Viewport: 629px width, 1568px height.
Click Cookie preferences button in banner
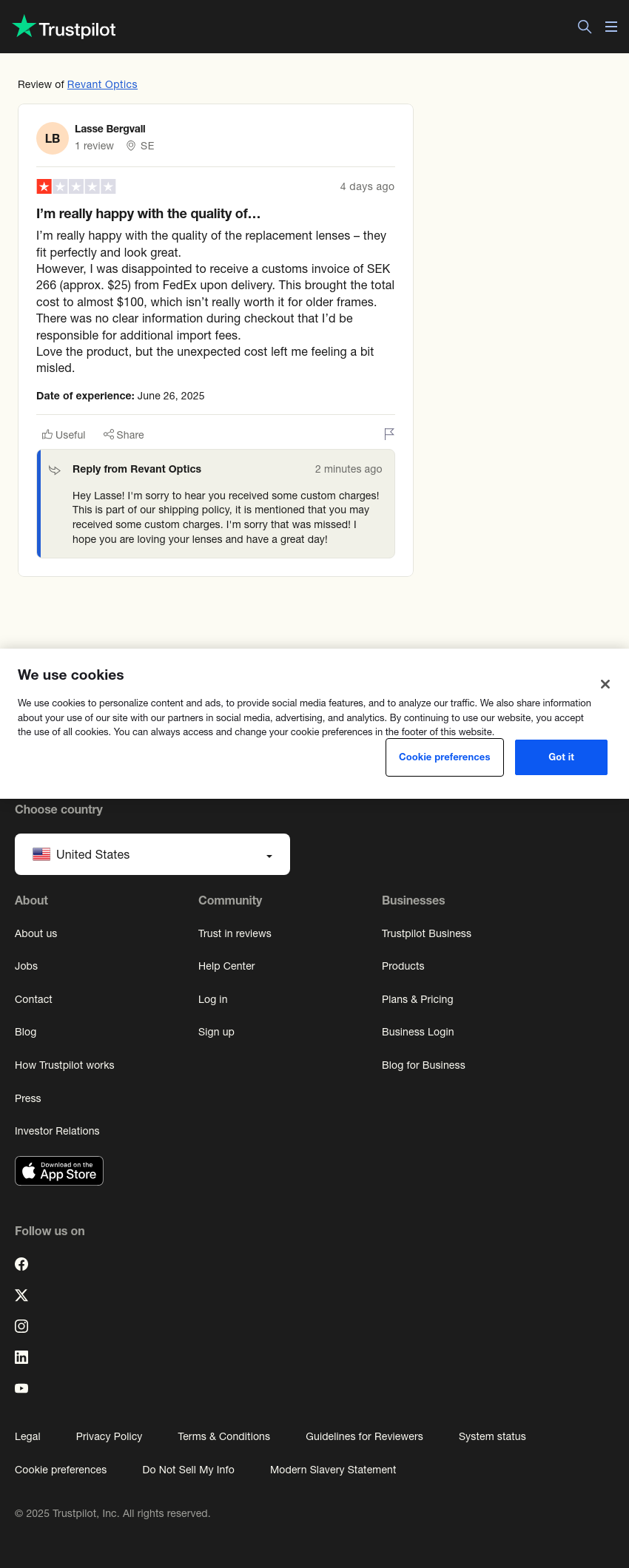pos(445,757)
